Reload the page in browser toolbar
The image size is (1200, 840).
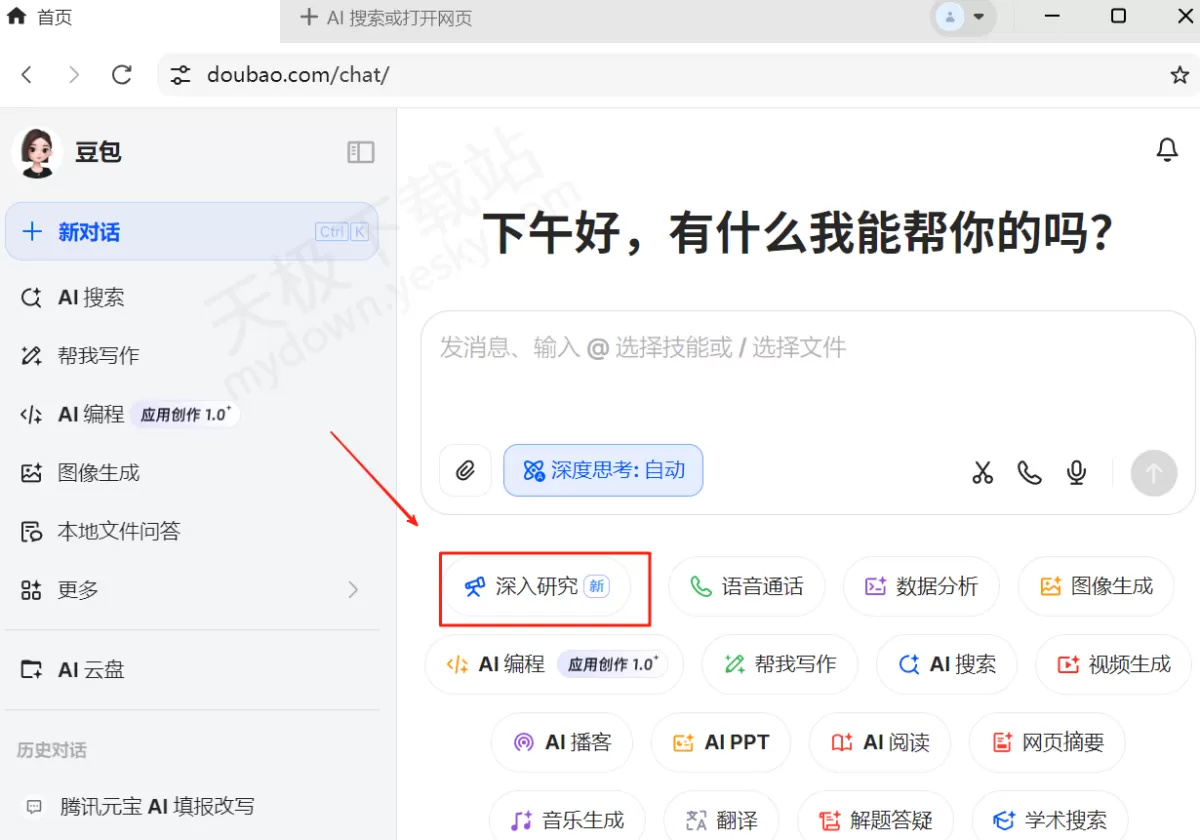[x=122, y=75]
